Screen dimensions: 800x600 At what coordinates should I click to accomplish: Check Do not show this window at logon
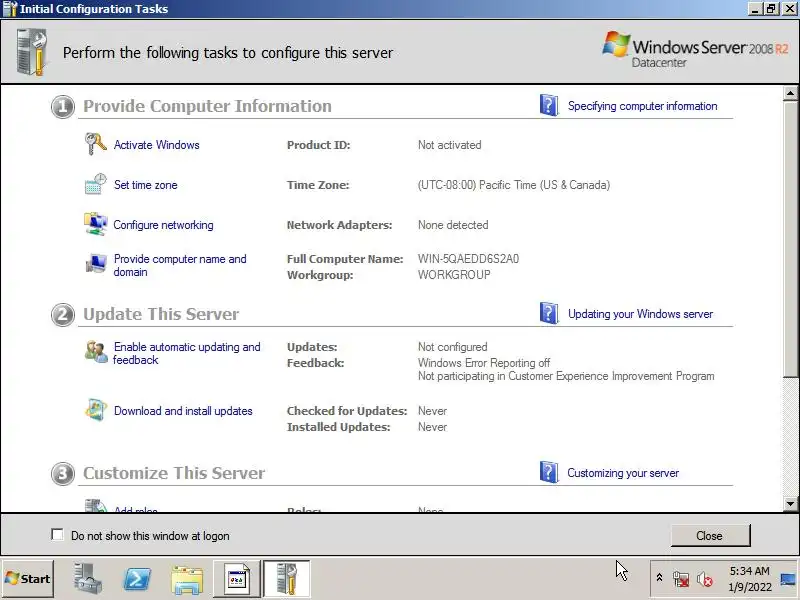[57, 535]
